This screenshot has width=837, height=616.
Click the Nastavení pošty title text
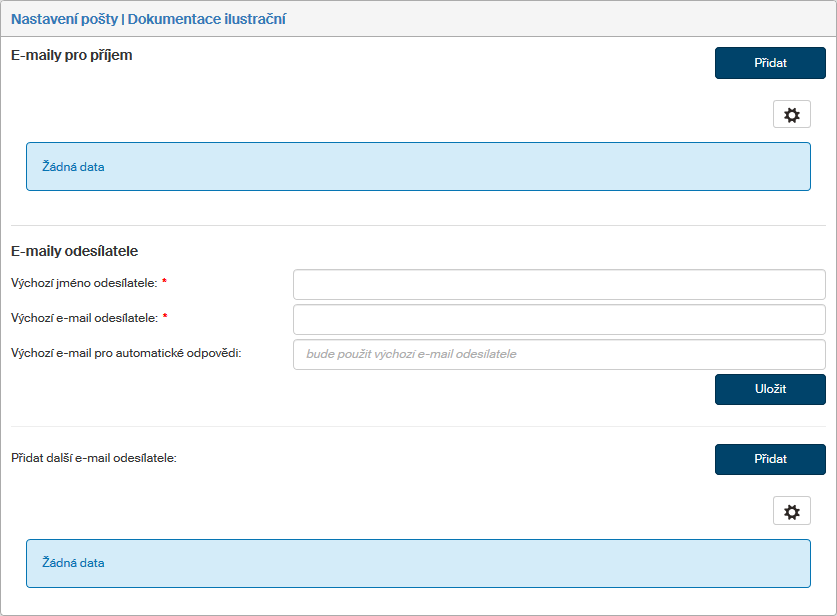click(64, 19)
